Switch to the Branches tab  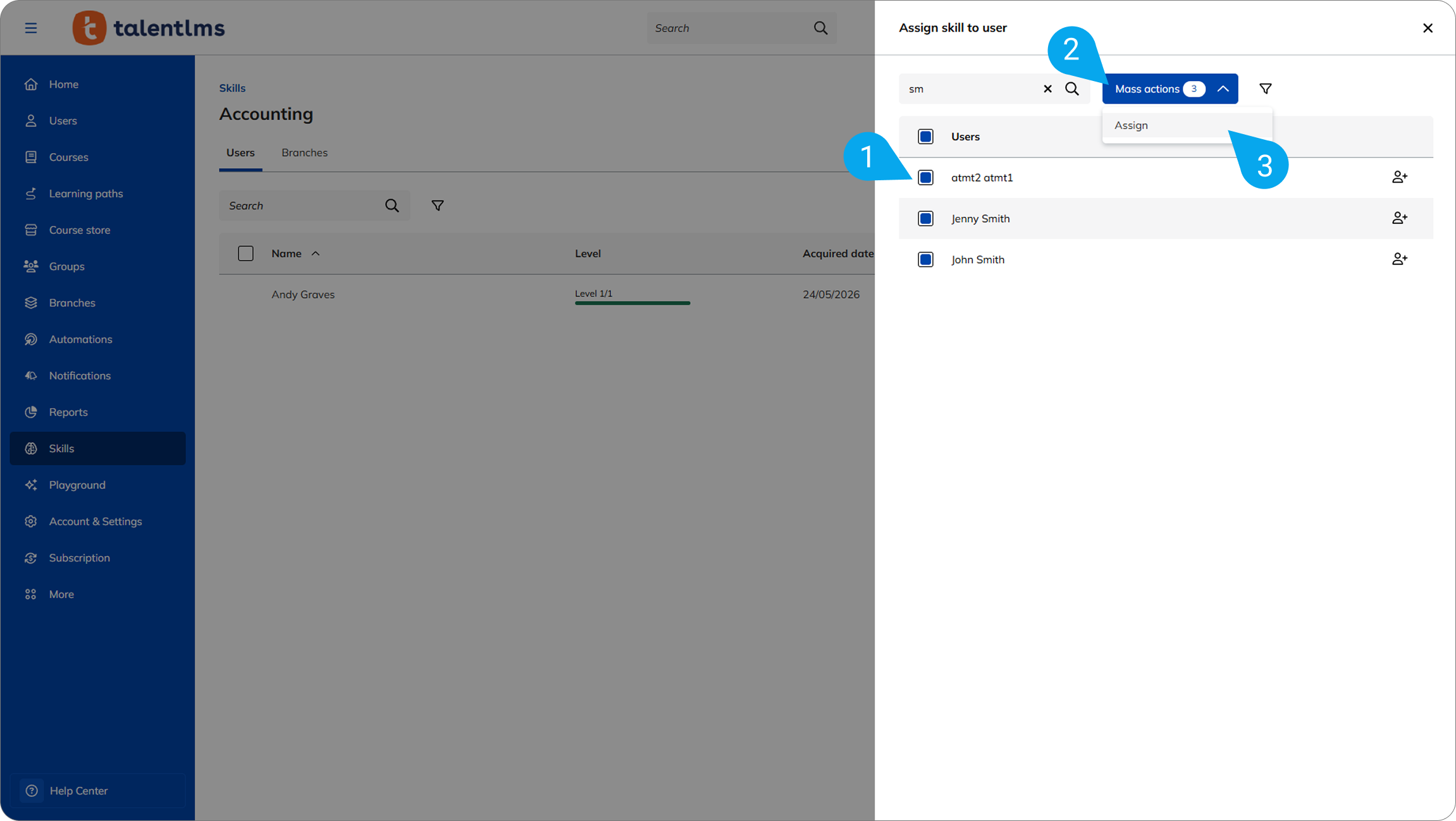pyautogui.click(x=304, y=152)
